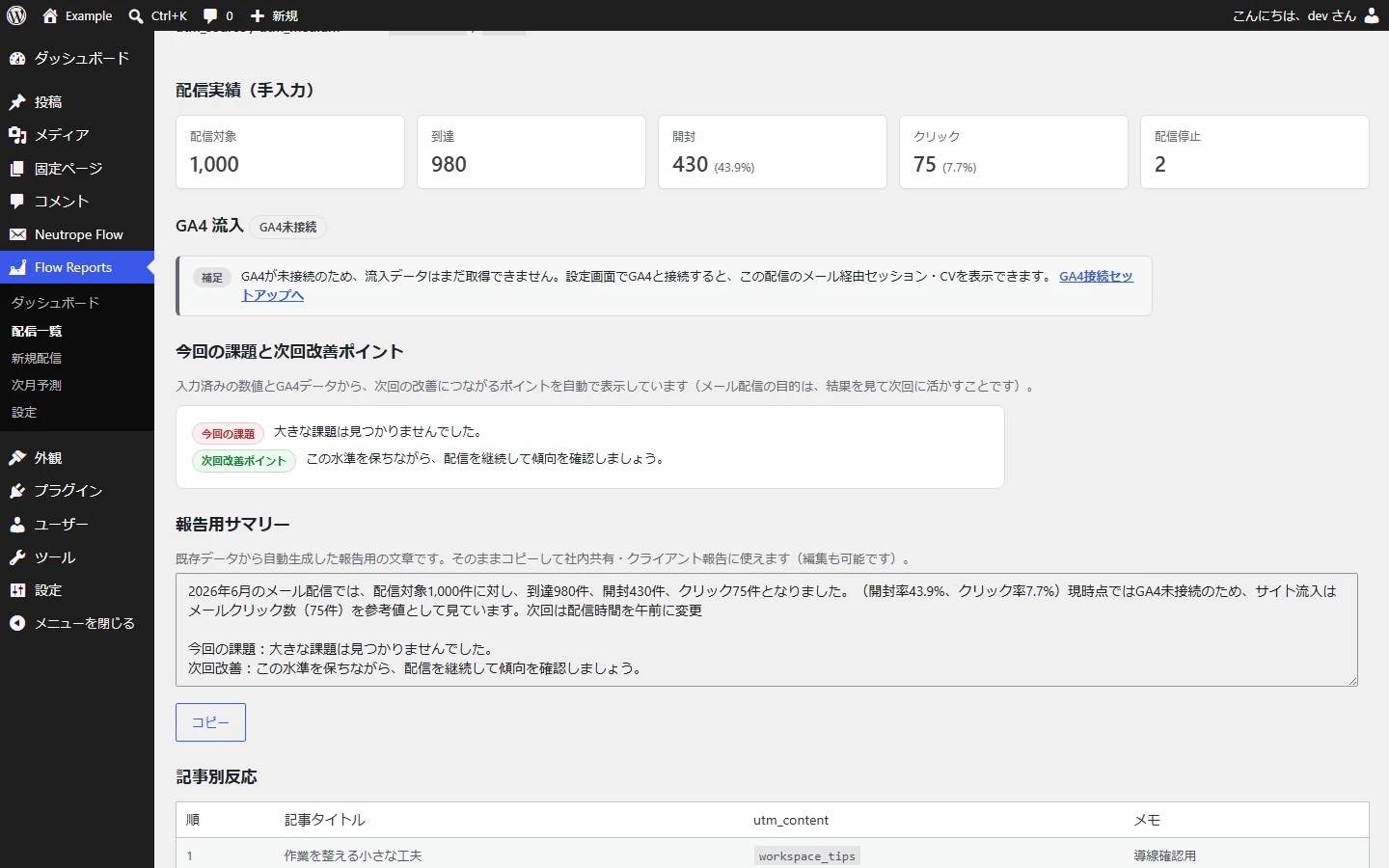Click the ダッシュボード gauge icon in sidebar
The height and width of the screenshot is (868, 1389).
(17, 59)
